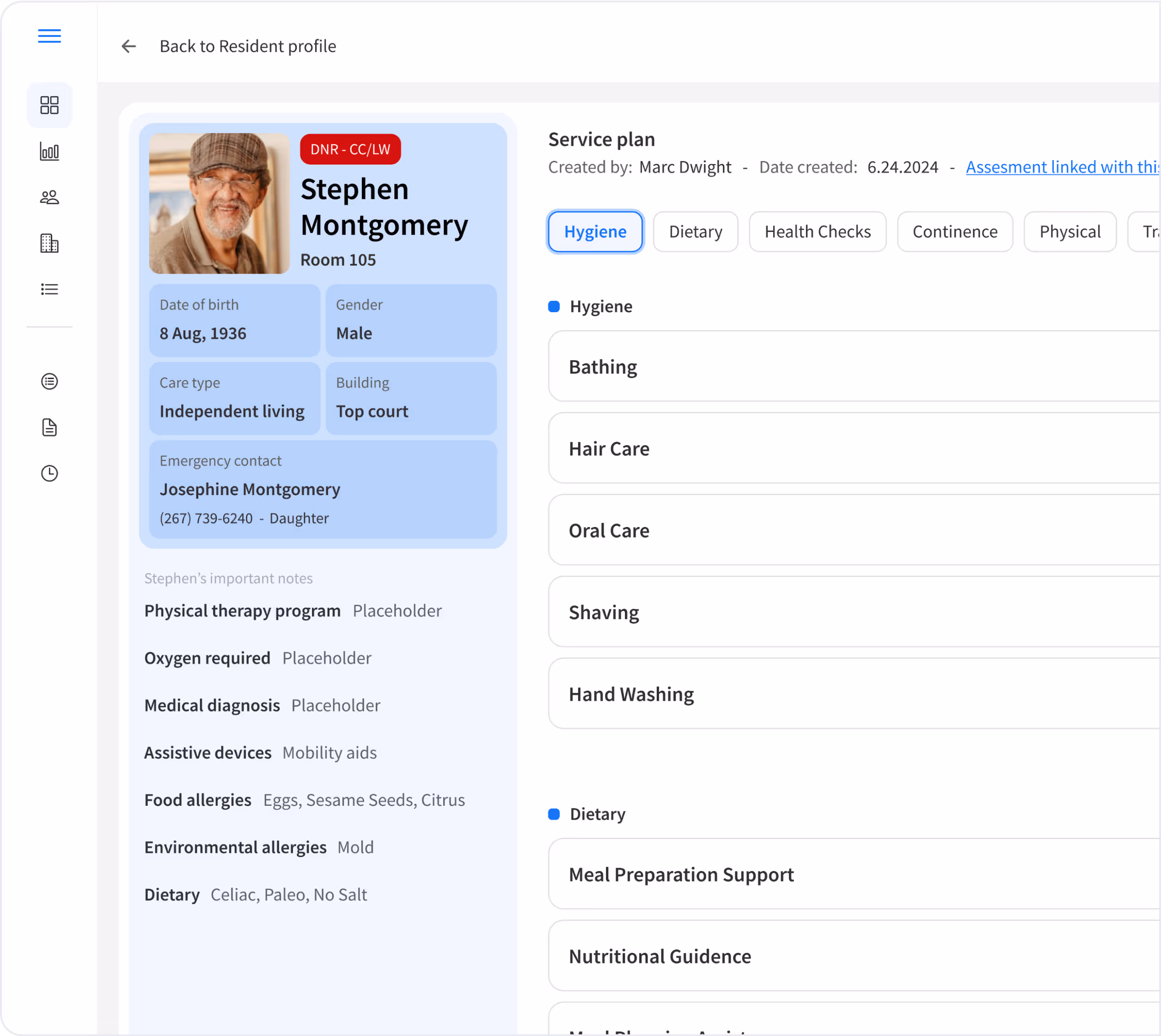Click the circled list icon in sidebar
Viewport: 1161px width, 1036px height.
click(x=49, y=381)
